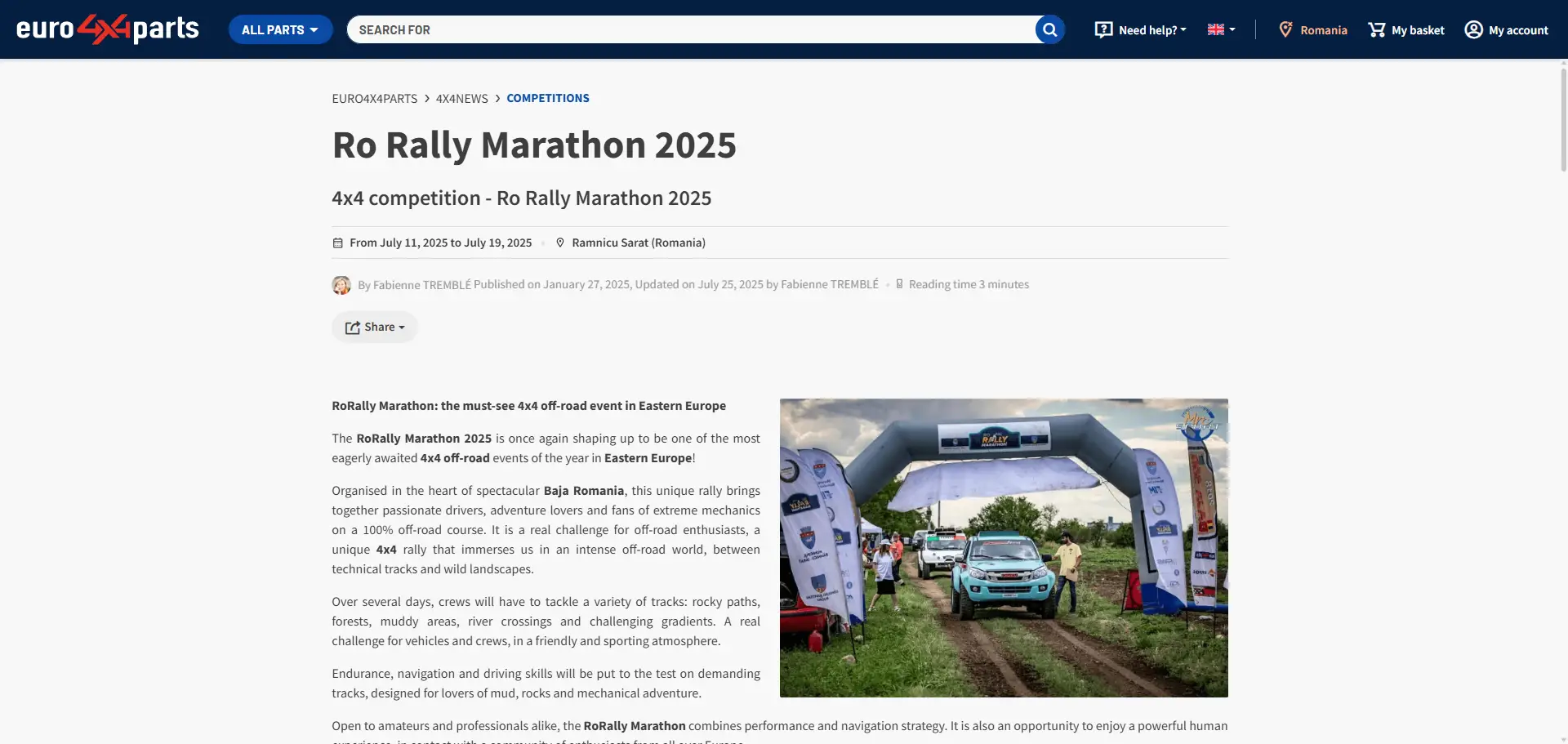Click the text Reading time 3 minutes
The width and height of the screenshot is (1568, 744).
tap(969, 284)
